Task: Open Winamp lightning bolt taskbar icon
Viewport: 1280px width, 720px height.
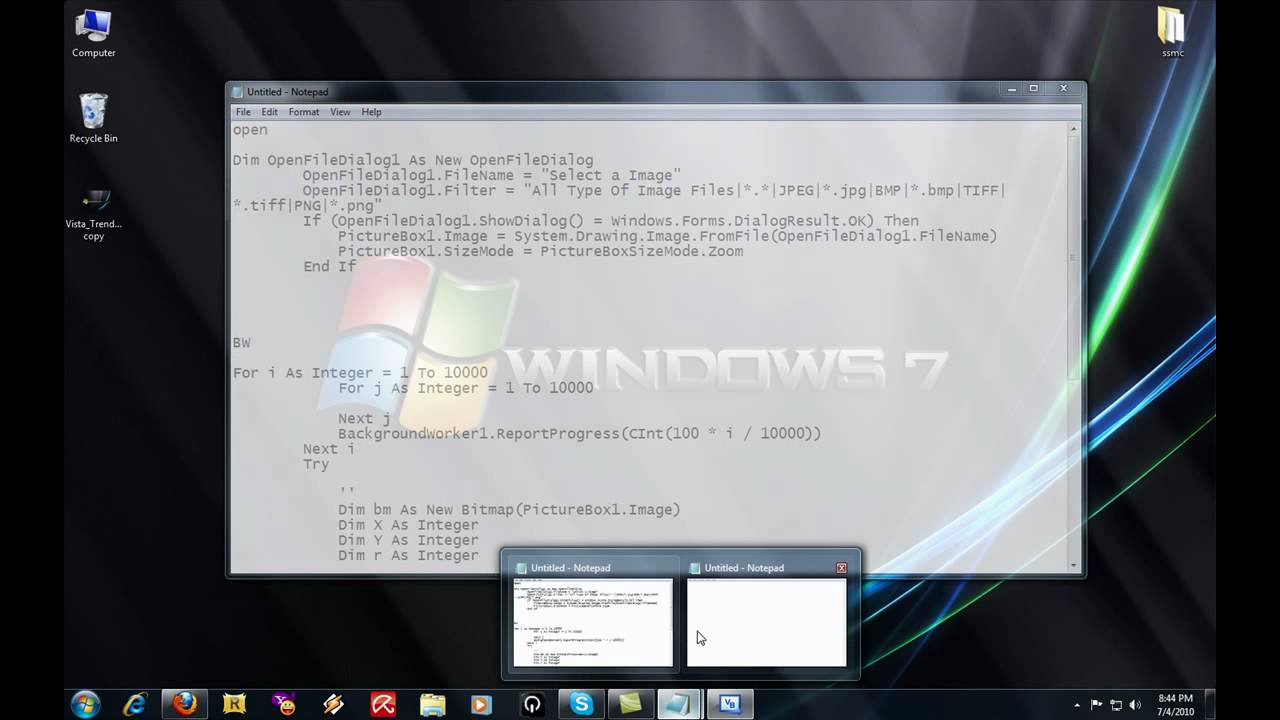Action: coord(333,705)
